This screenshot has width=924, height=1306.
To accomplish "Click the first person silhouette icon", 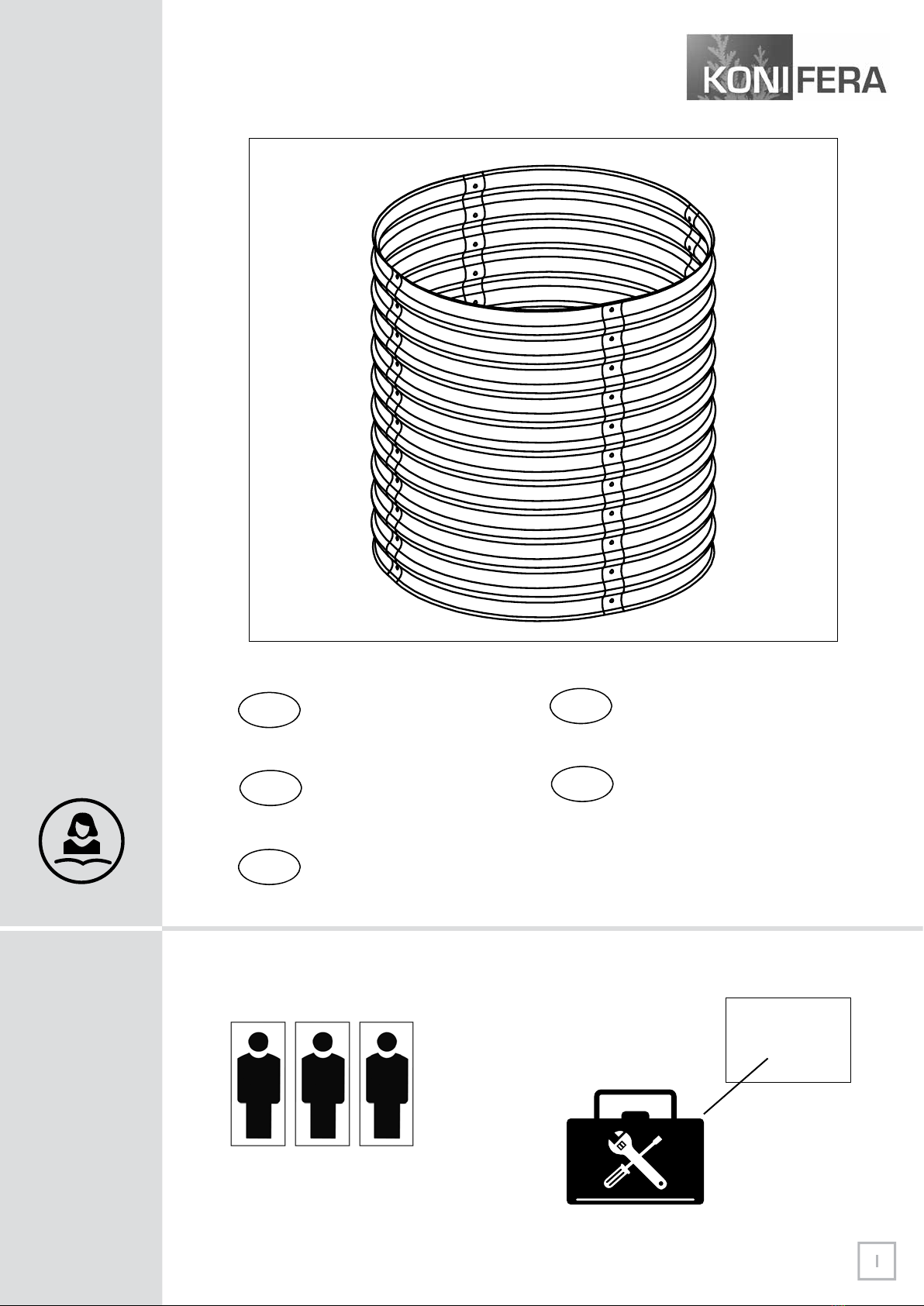I will [x=258, y=1084].
